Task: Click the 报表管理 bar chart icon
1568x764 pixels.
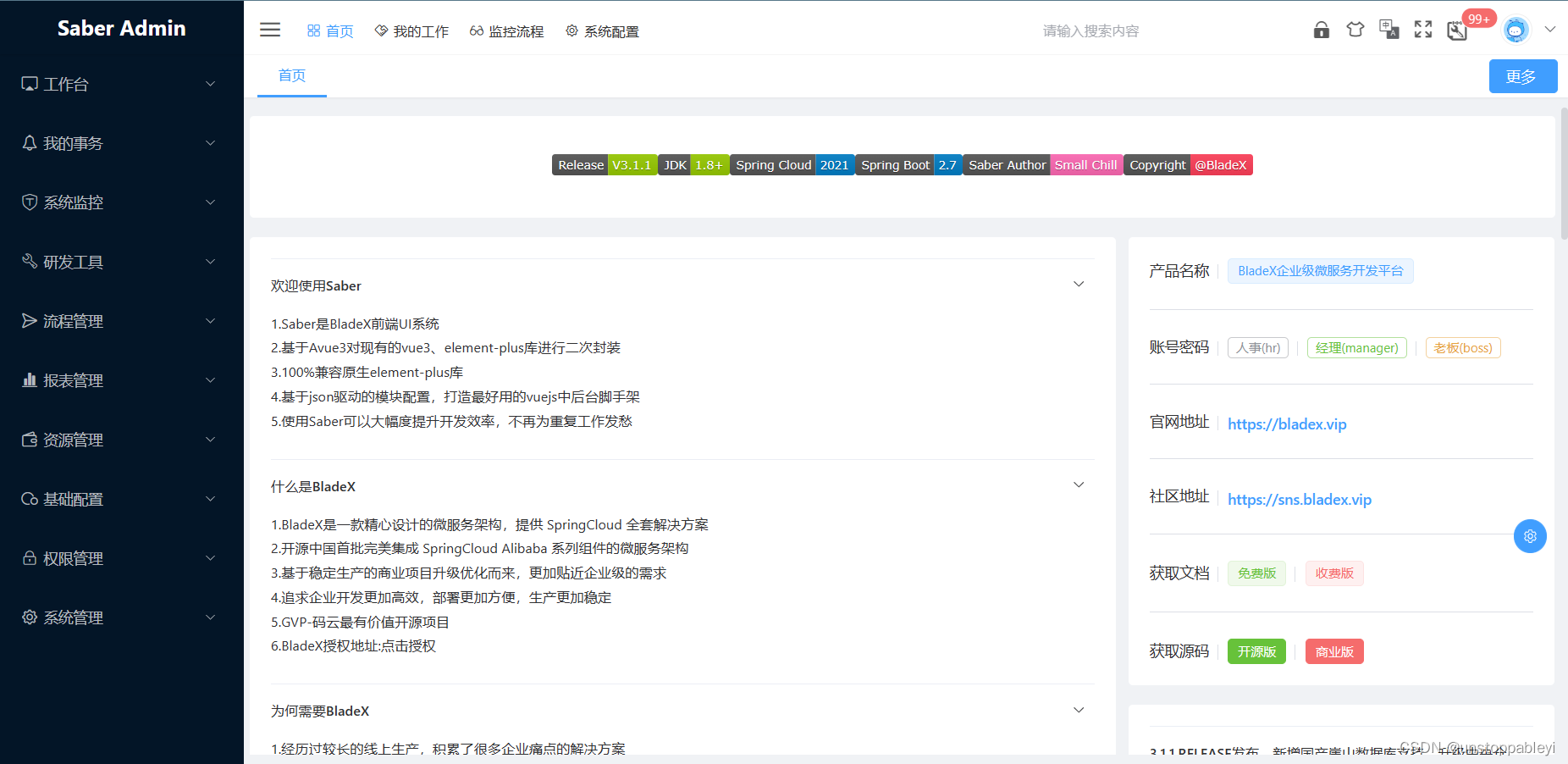Action: click(x=30, y=380)
